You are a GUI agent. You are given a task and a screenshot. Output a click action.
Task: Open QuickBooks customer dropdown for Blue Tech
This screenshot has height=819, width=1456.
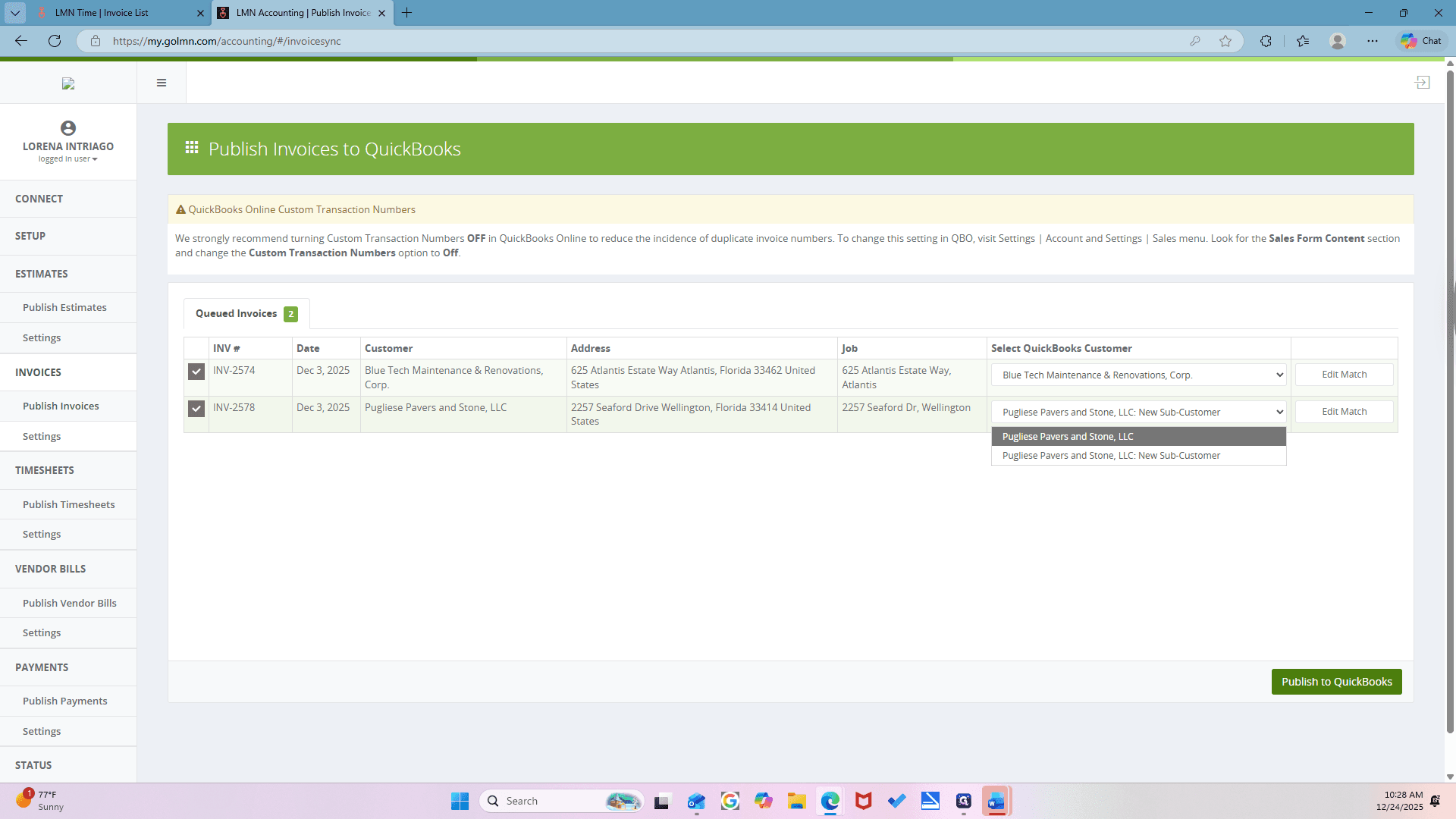pyautogui.click(x=1138, y=375)
